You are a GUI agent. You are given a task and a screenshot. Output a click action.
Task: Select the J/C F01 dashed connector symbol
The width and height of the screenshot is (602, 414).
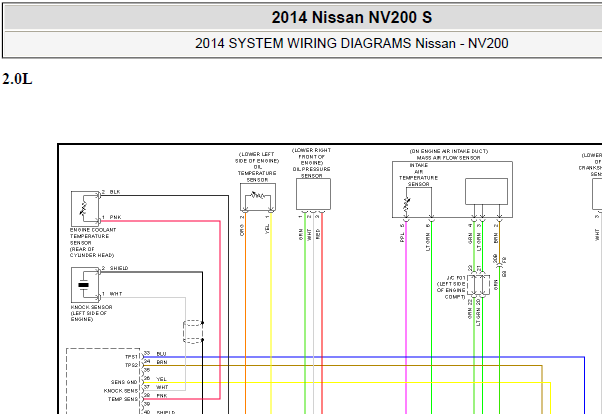478,285
